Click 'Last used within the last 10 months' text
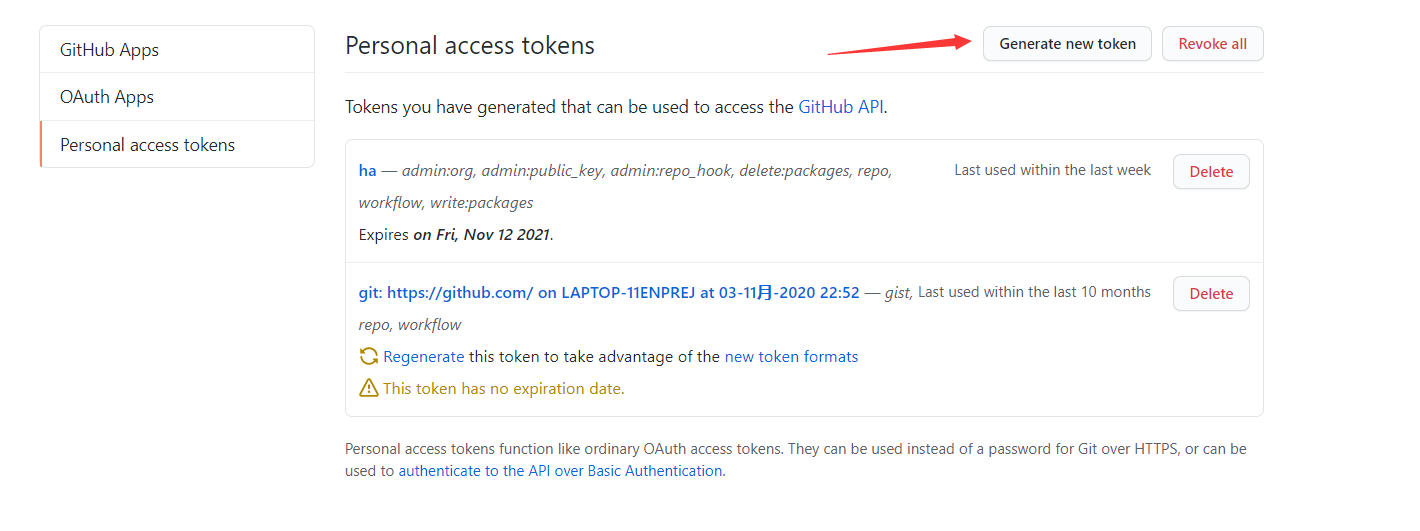 coord(1034,292)
